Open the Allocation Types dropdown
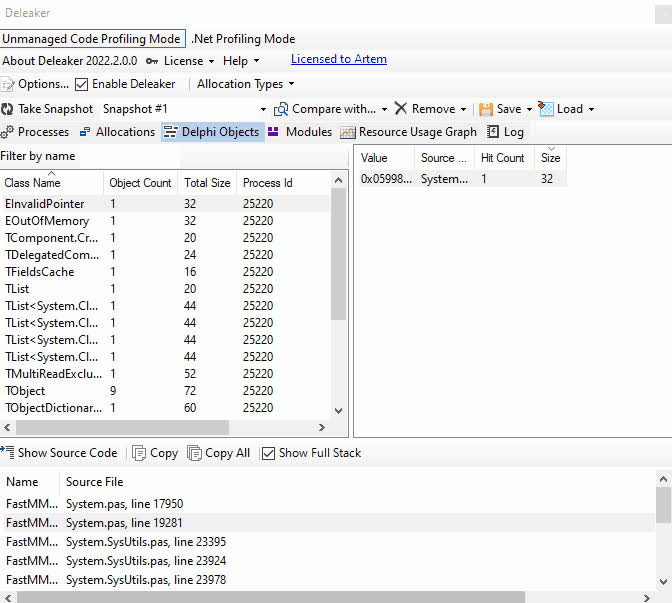The width and height of the screenshot is (672, 603). pos(245,84)
